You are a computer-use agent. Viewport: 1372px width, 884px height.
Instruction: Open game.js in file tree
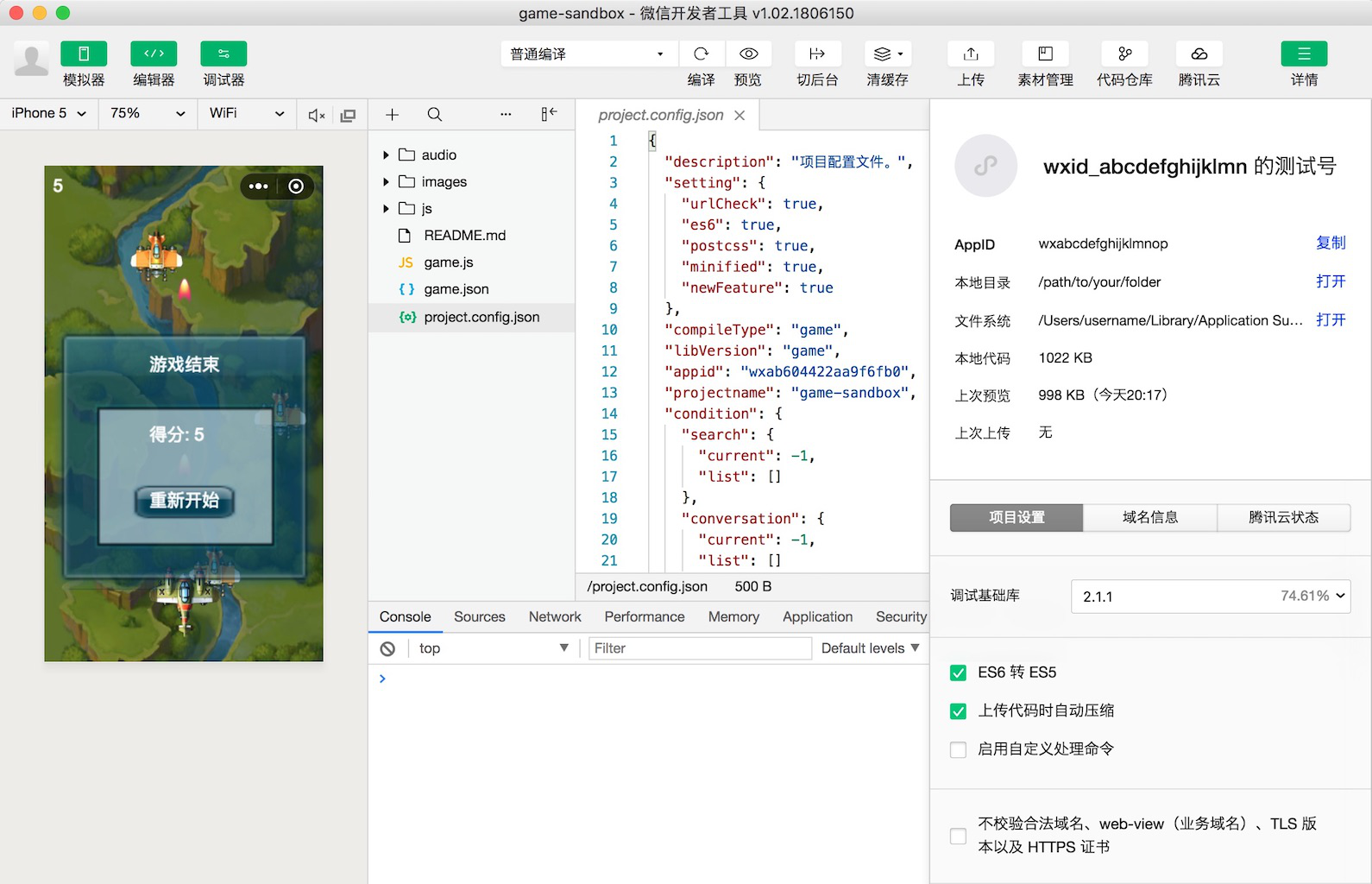click(x=448, y=262)
